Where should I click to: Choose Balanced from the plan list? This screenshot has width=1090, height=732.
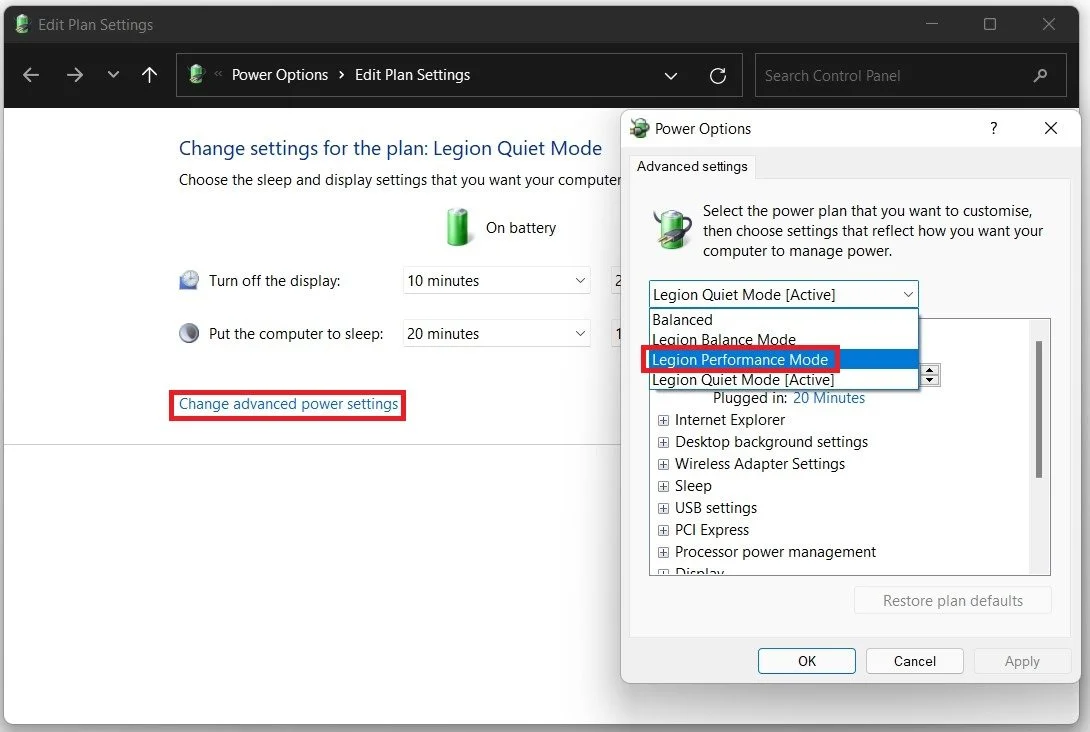click(x=783, y=320)
